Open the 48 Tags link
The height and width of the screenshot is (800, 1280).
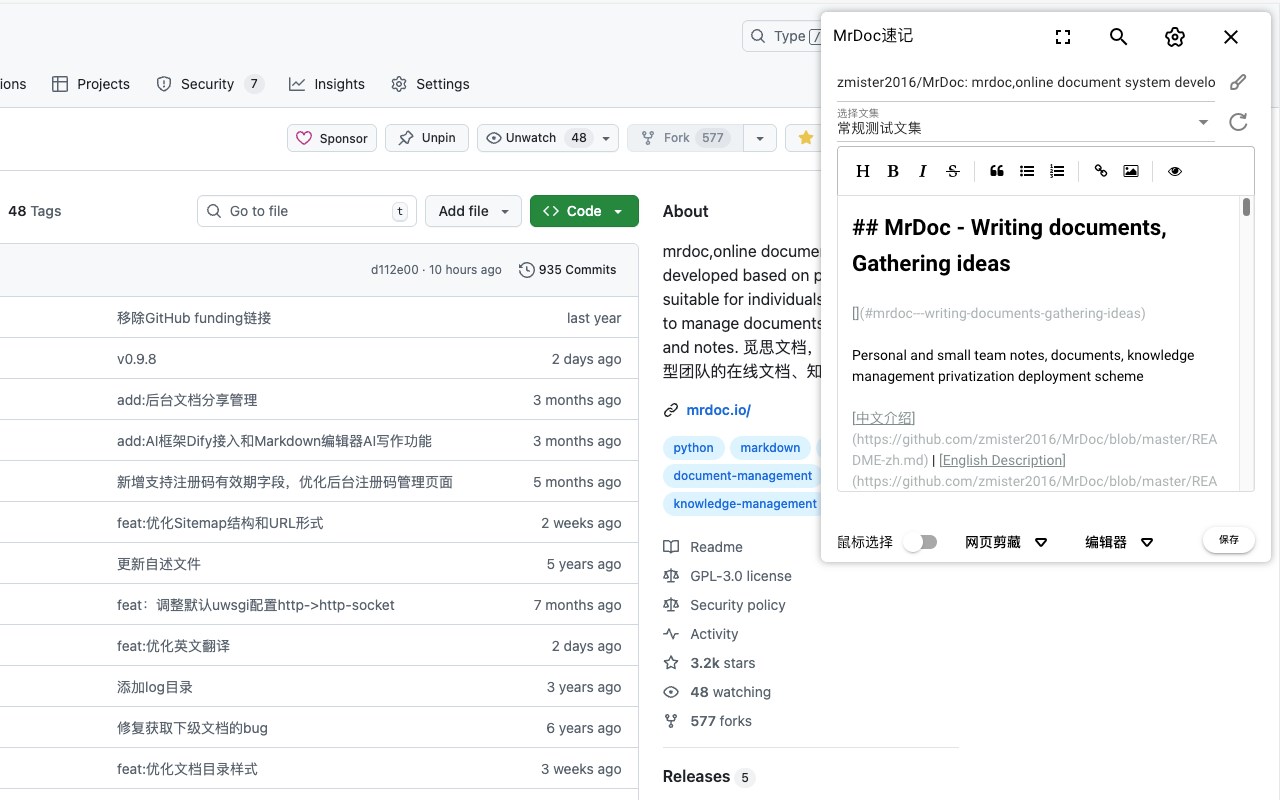34,211
